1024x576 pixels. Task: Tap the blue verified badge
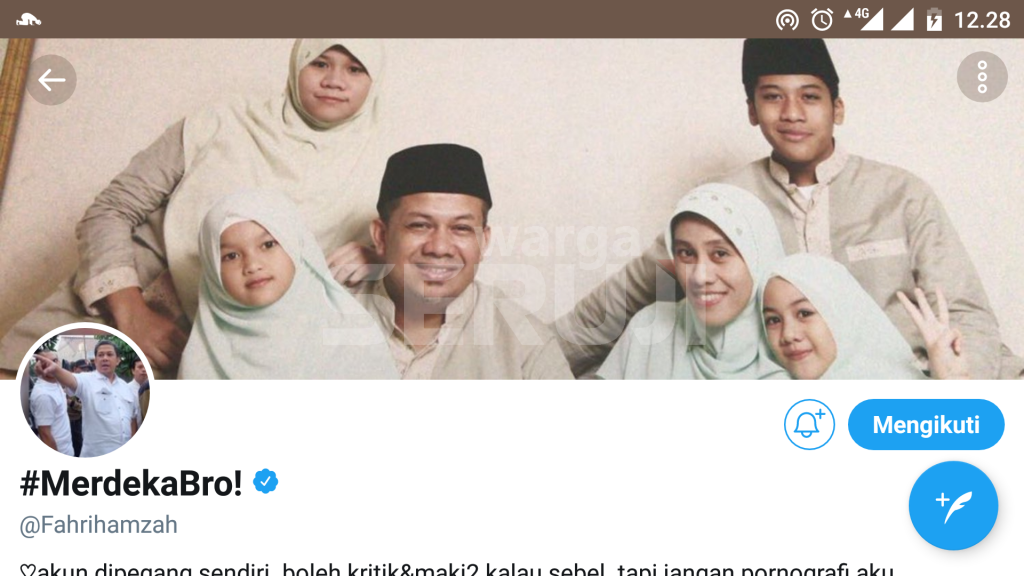coord(266,482)
